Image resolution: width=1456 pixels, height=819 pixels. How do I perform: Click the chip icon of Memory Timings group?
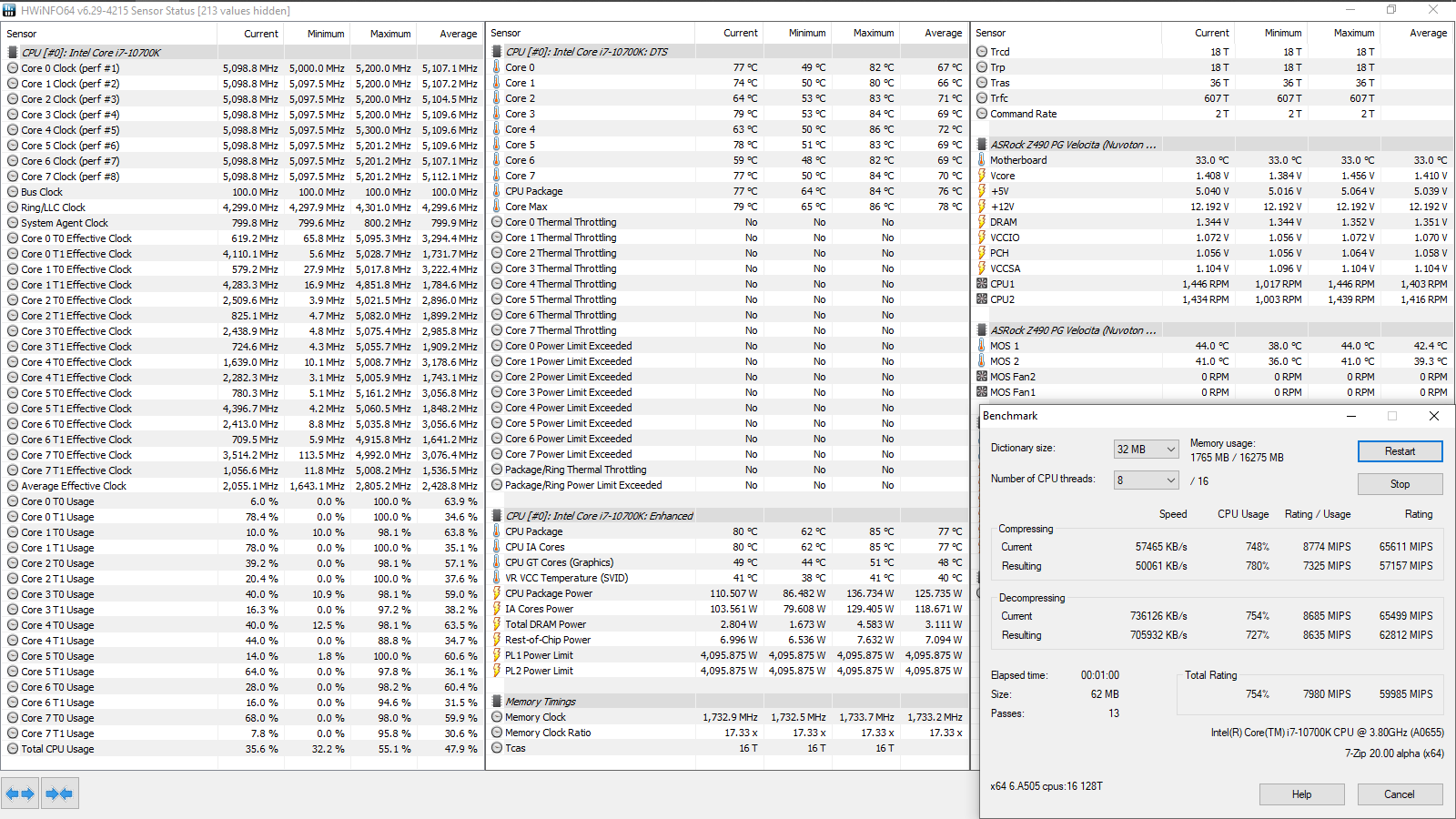click(x=497, y=702)
